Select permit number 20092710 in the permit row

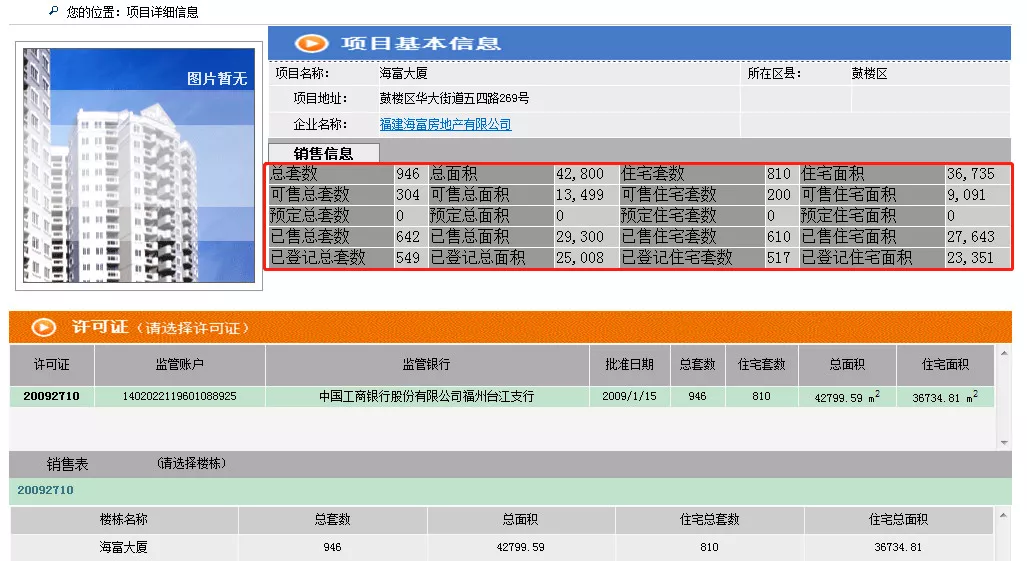coord(51,396)
